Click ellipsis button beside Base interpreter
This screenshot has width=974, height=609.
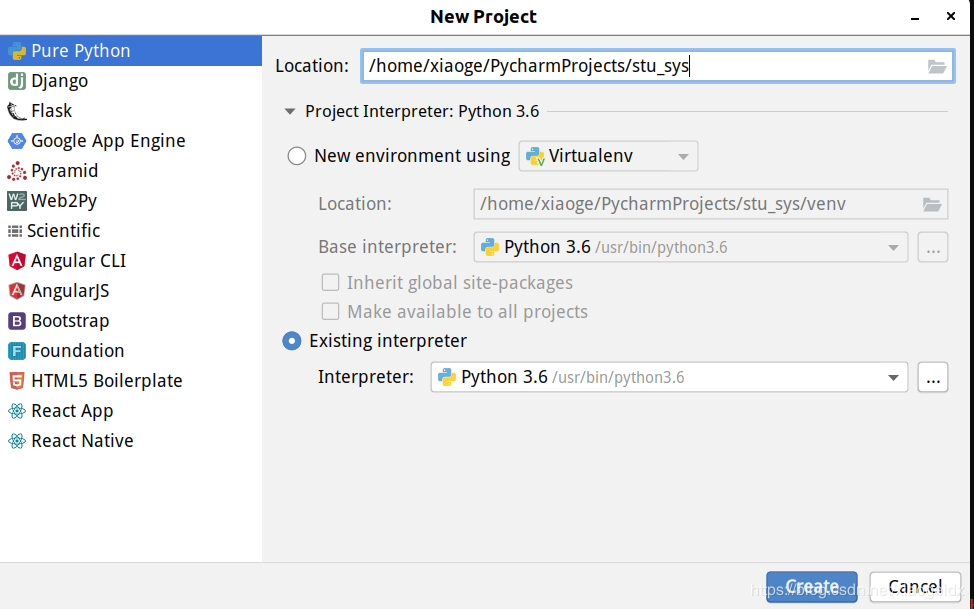933,247
